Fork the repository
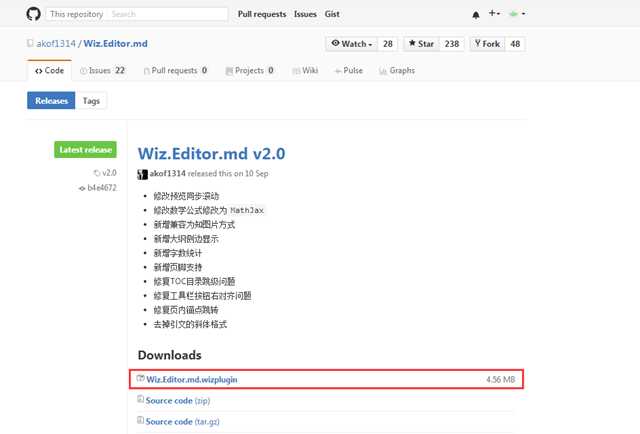 coord(487,44)
